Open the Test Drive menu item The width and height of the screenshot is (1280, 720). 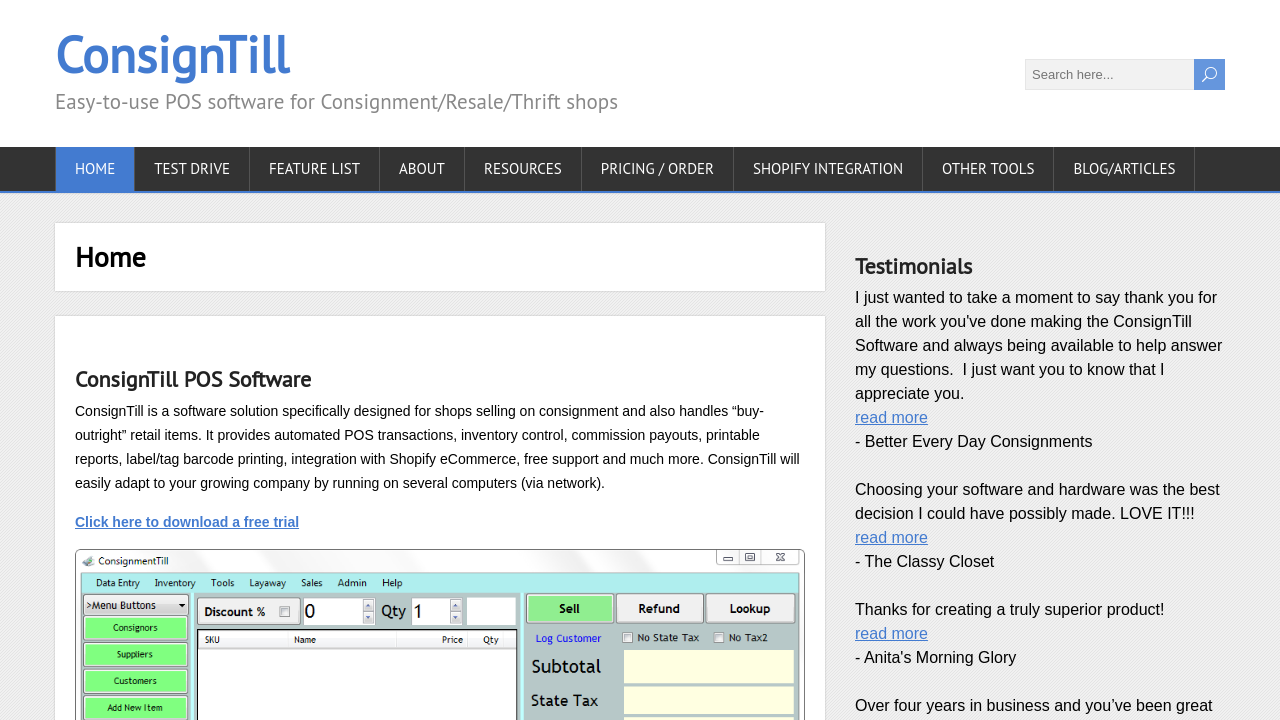[x=192, y=169]
